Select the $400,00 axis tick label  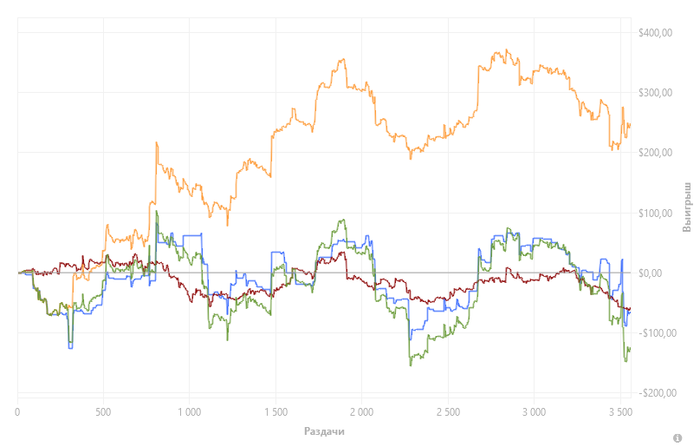[x=655, y=33]
